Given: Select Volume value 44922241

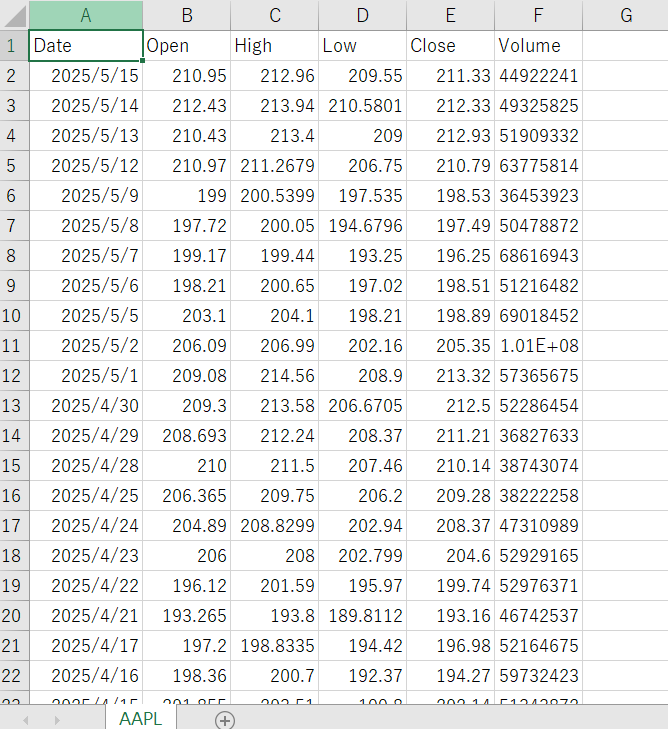Looking at the screenshot, I should pos(538,75).
